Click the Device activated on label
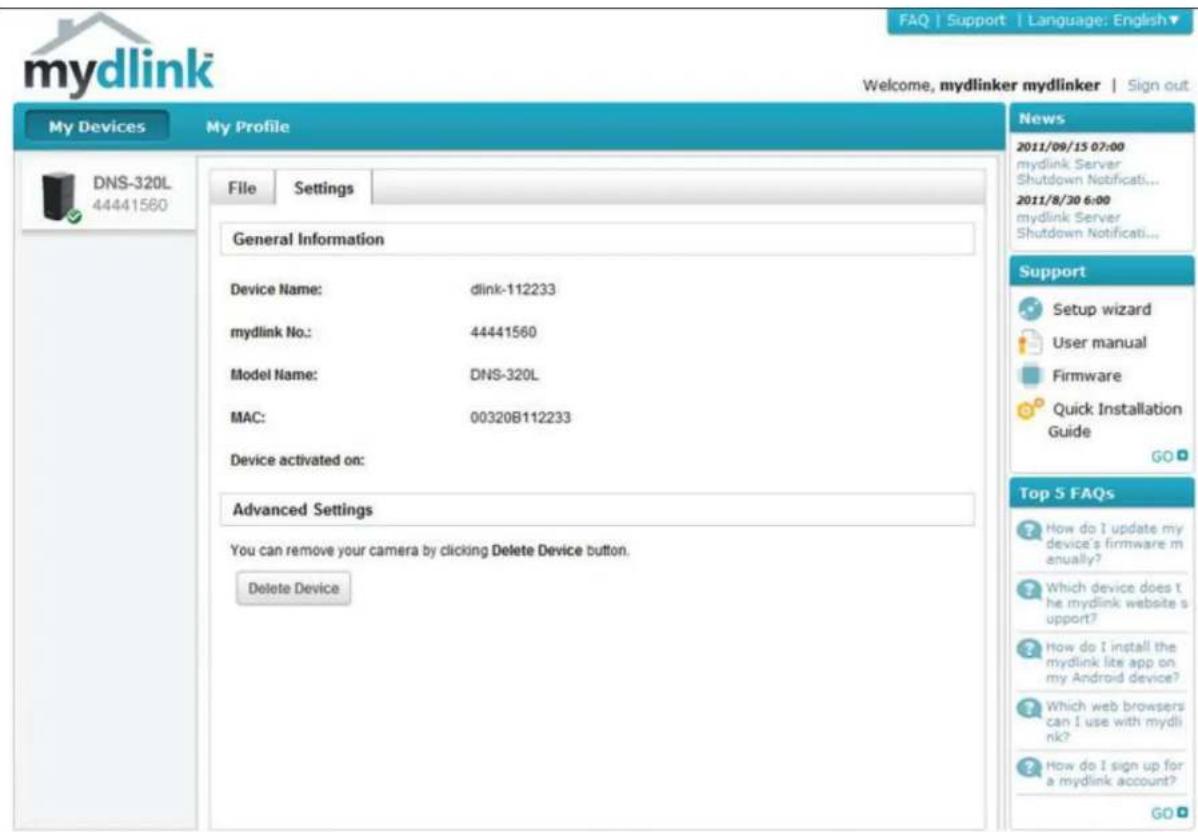The image size is (1198, 832). pos(297,461)
